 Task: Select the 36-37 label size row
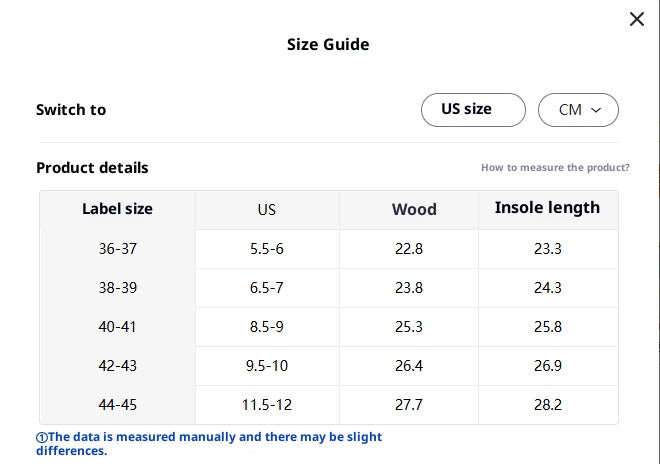click(117, 249)
